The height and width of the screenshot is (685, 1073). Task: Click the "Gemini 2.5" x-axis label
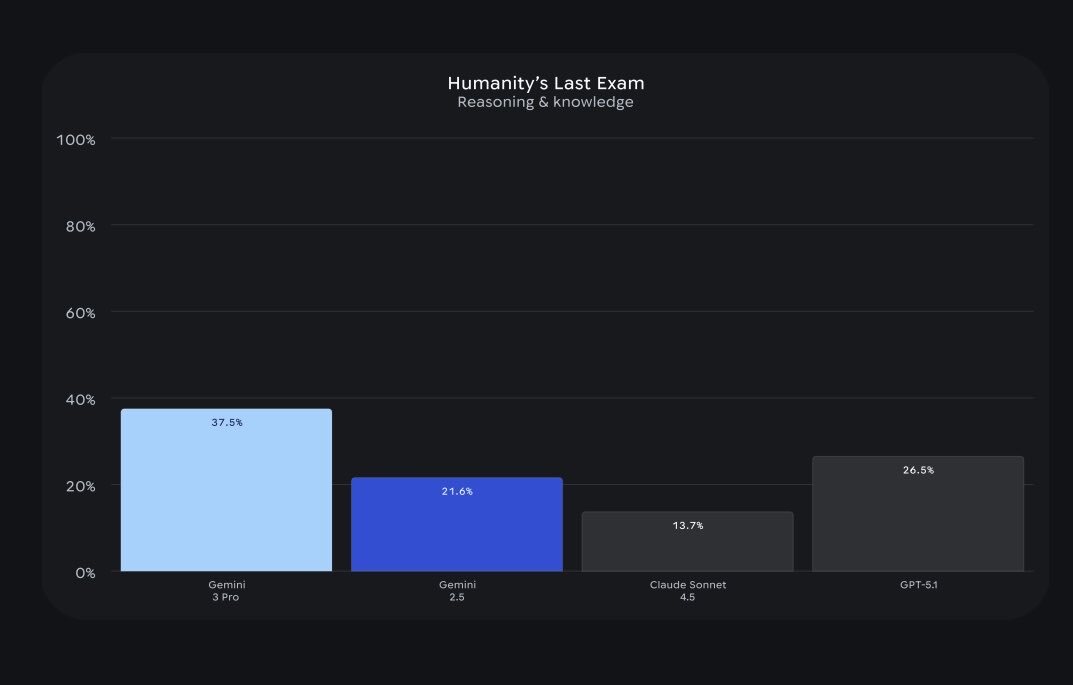457,591
